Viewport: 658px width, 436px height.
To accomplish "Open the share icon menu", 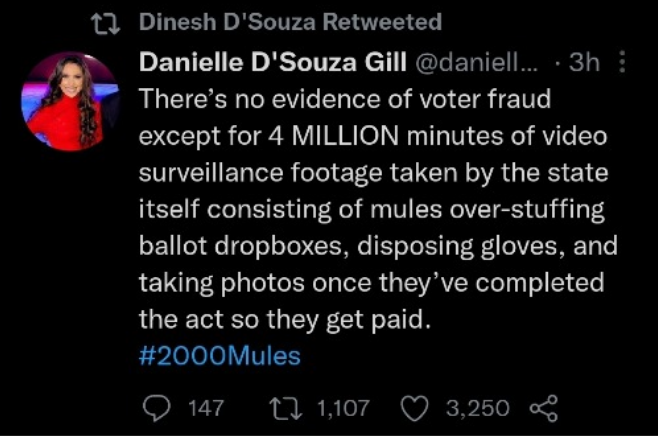I will pyautogui.click(x=544, y=408).
